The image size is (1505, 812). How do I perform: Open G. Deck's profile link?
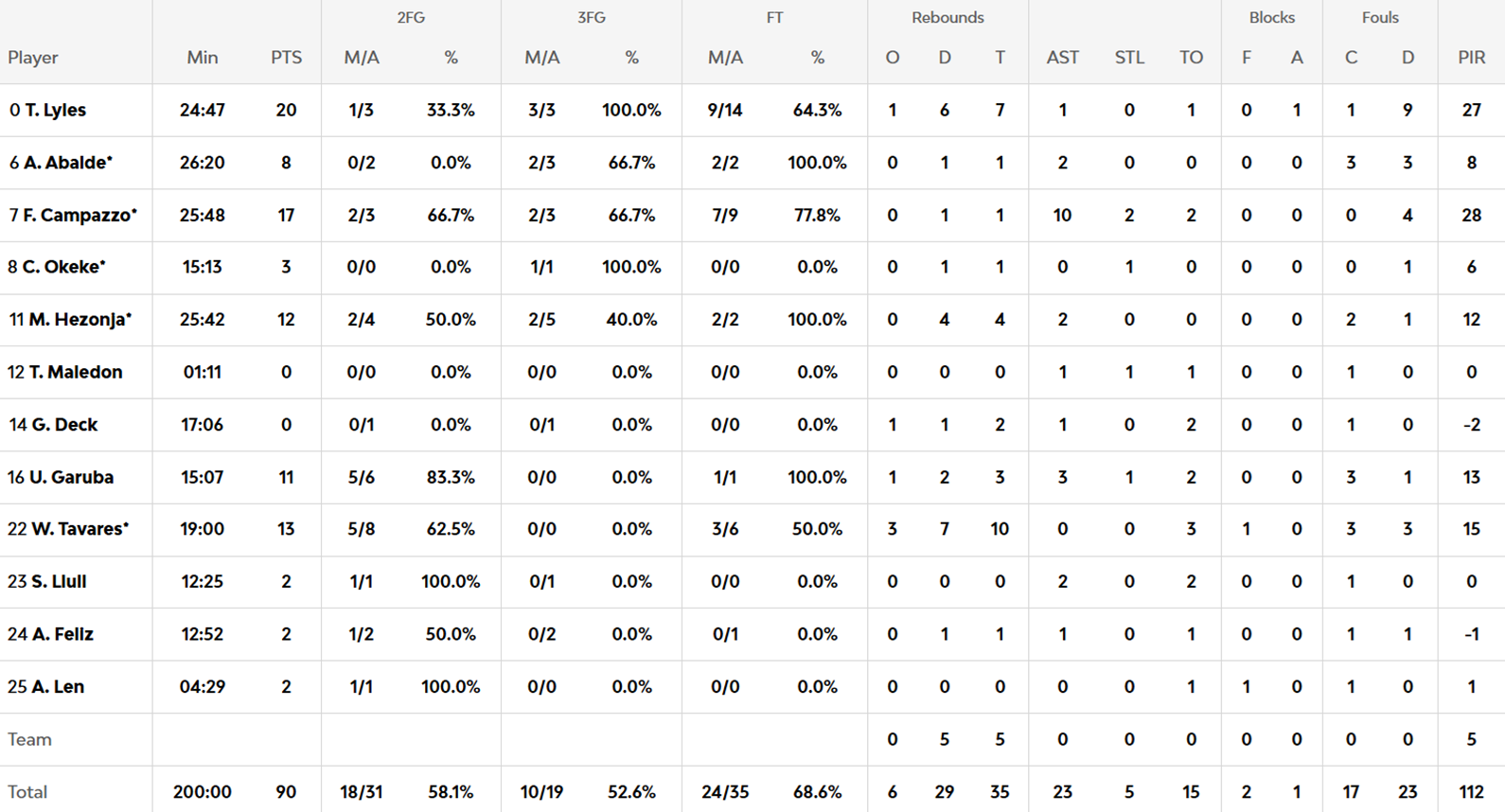[x=64, y=425]
